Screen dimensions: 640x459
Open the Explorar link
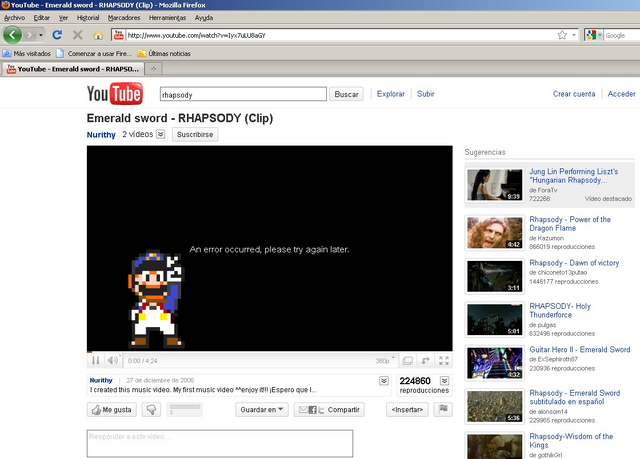point(391,94)
